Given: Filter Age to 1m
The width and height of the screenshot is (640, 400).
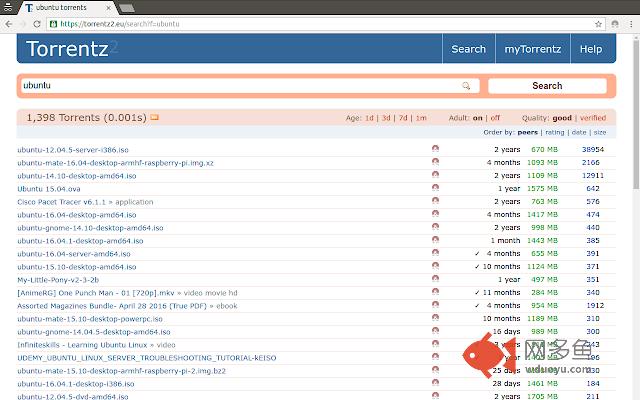Looking at the screenshot, I should click(421, 118).
